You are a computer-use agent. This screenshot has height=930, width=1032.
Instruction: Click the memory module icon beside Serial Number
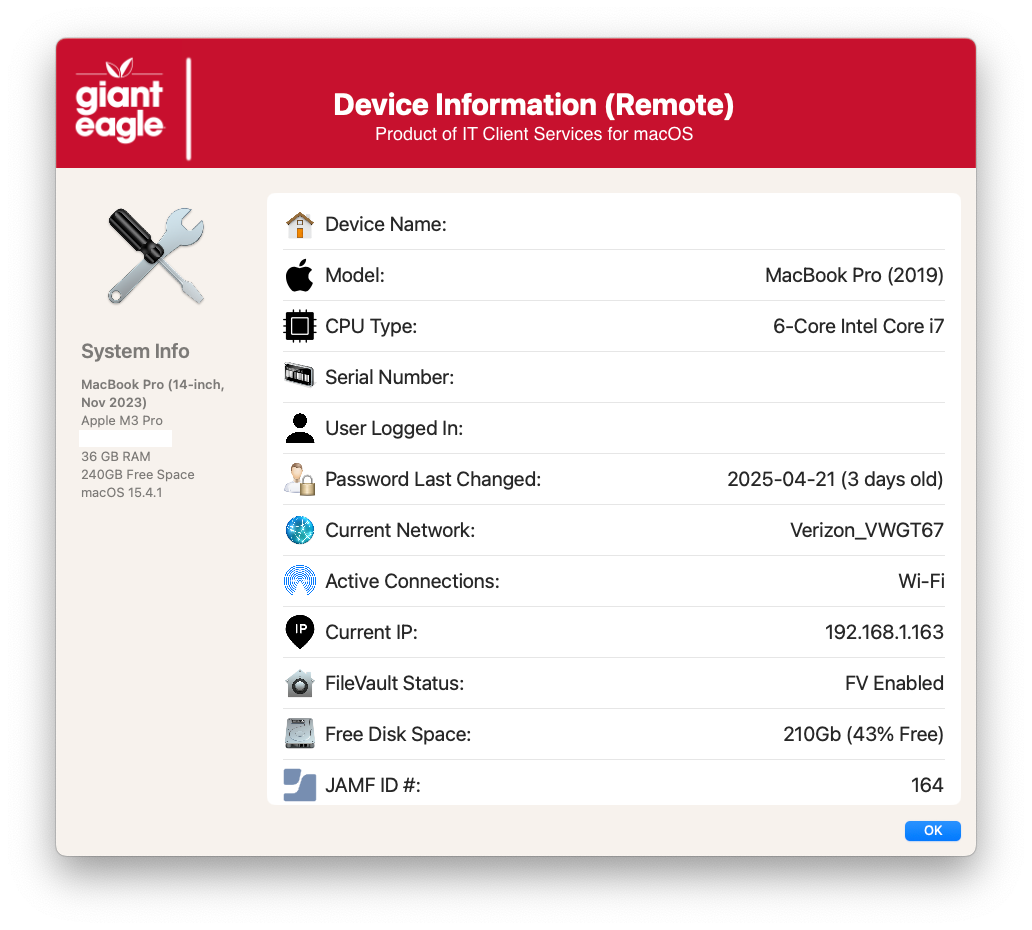coord(299,375)
